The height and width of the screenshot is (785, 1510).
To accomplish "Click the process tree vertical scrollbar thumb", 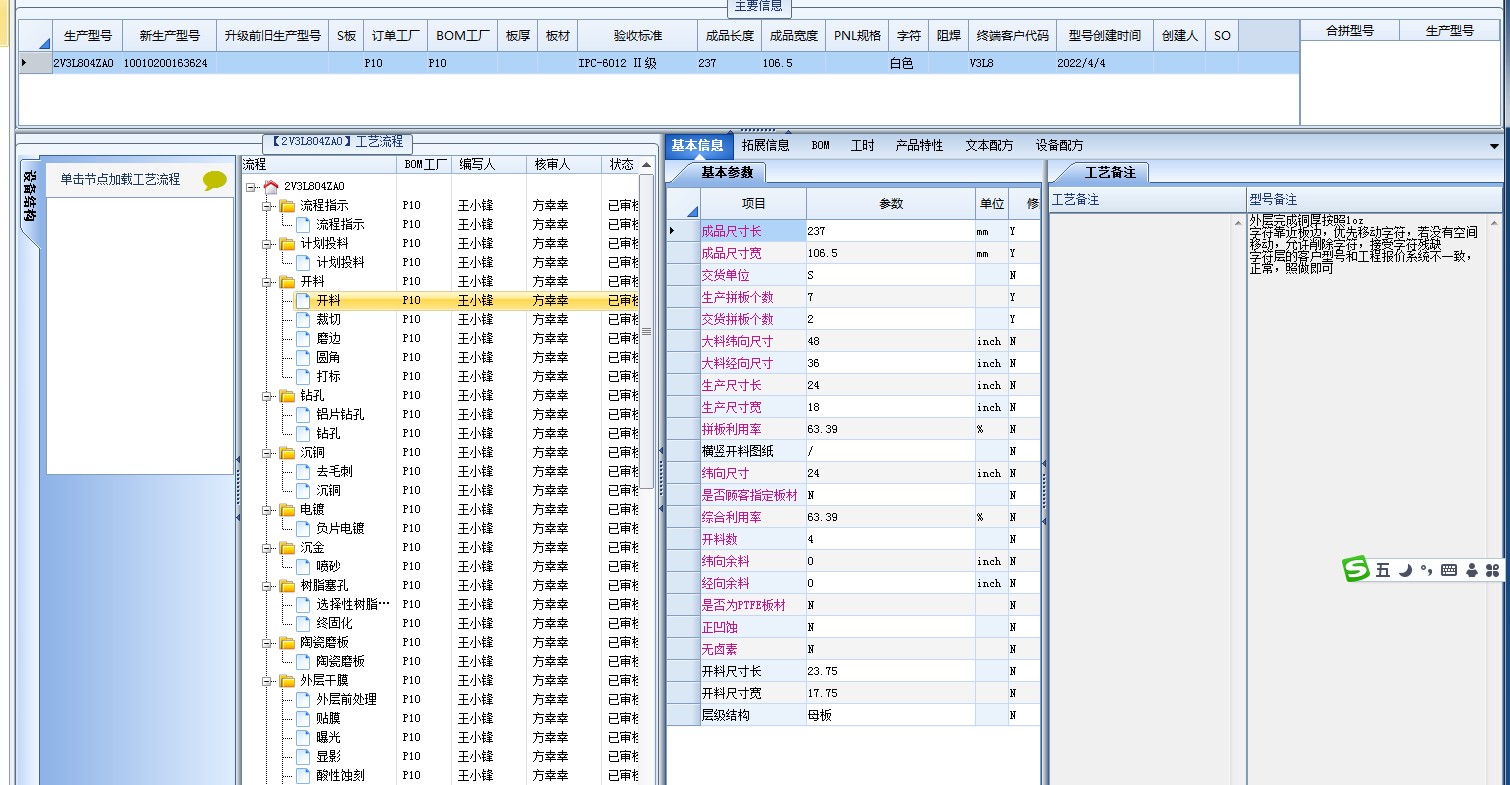I will (646, 331).
